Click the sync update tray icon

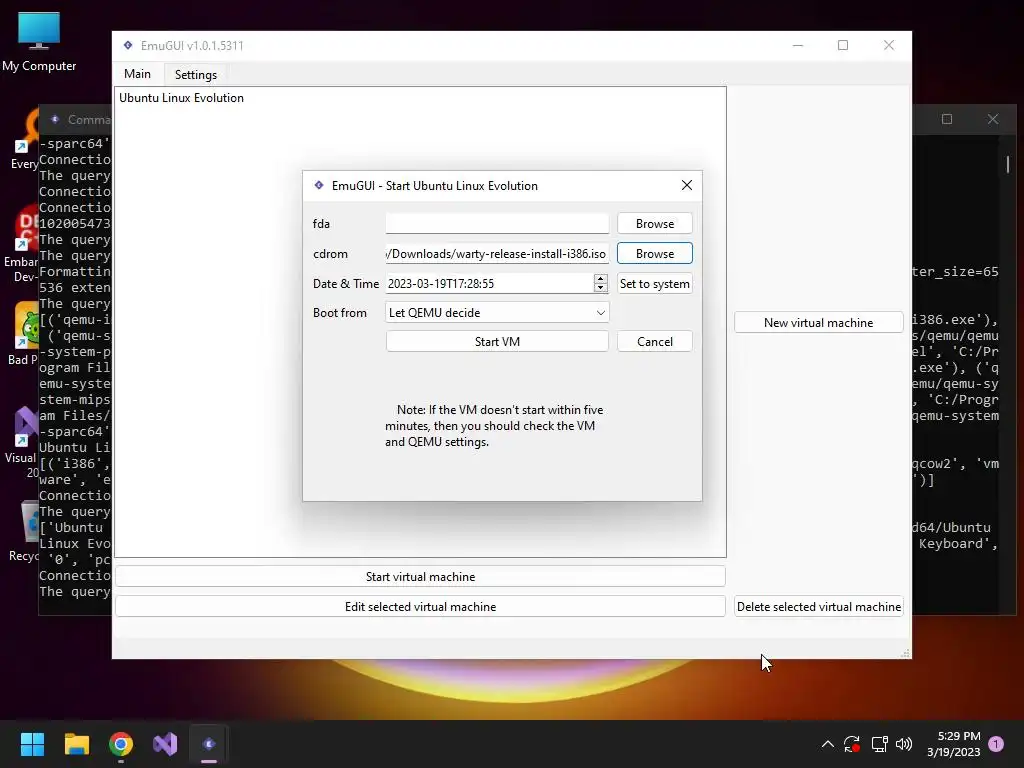click(852, 744)
